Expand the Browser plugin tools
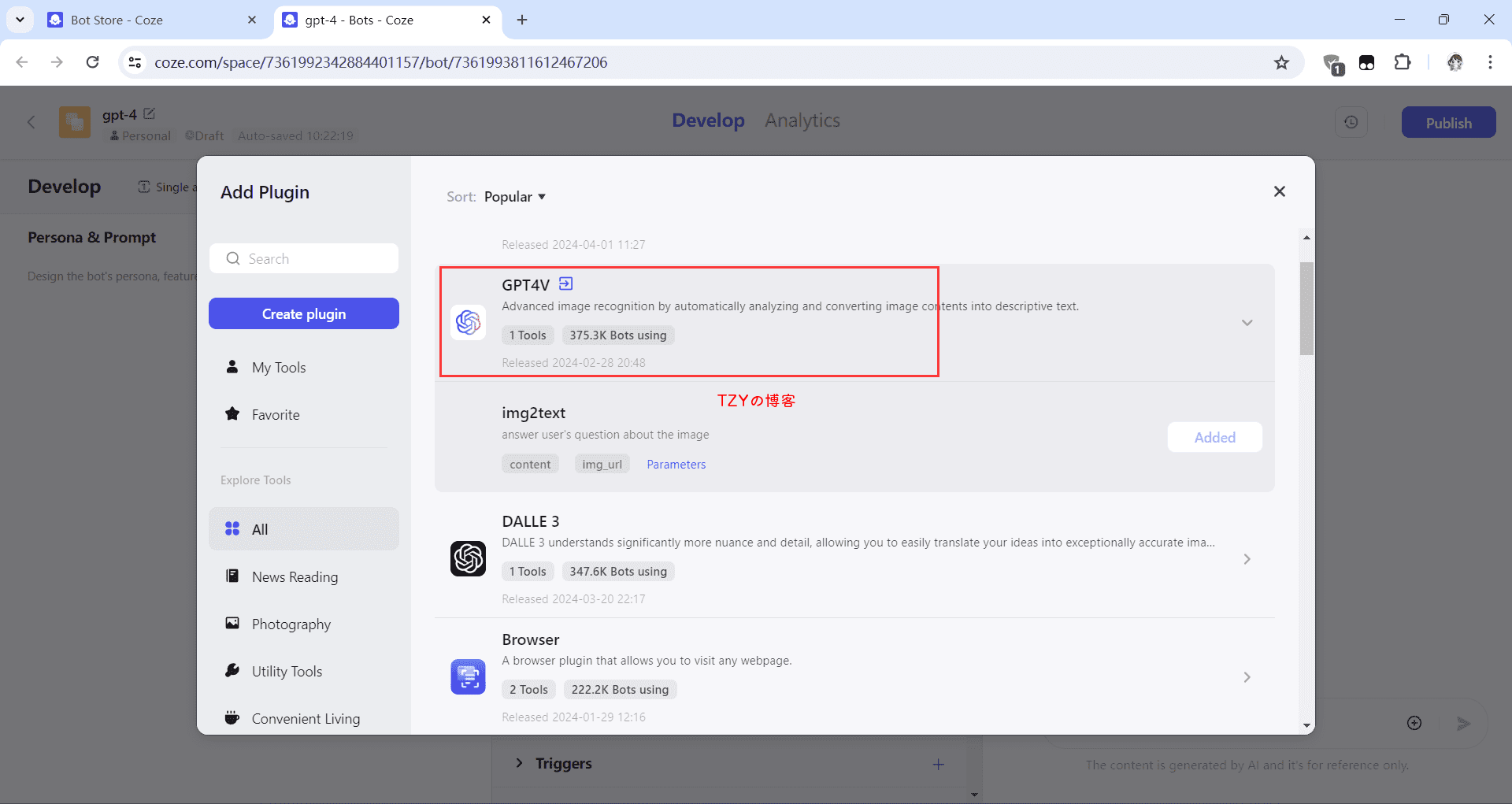Viewport: 1512px width, 804px height. tap(1247, 677)
